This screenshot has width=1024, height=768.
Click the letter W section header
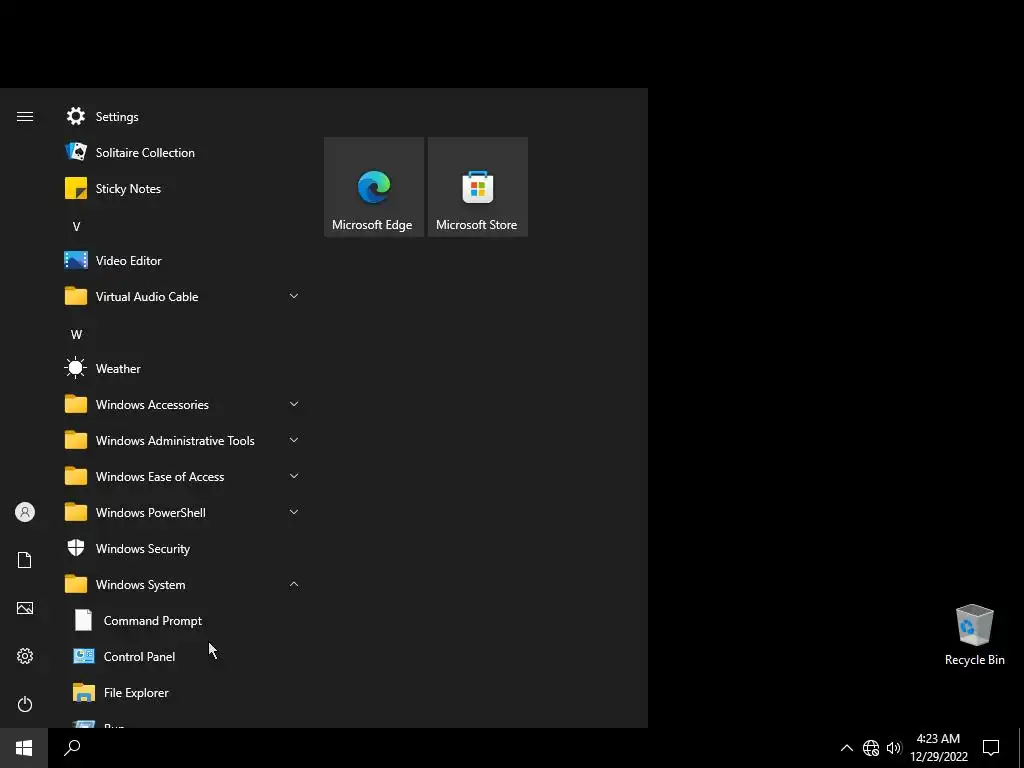76,334
